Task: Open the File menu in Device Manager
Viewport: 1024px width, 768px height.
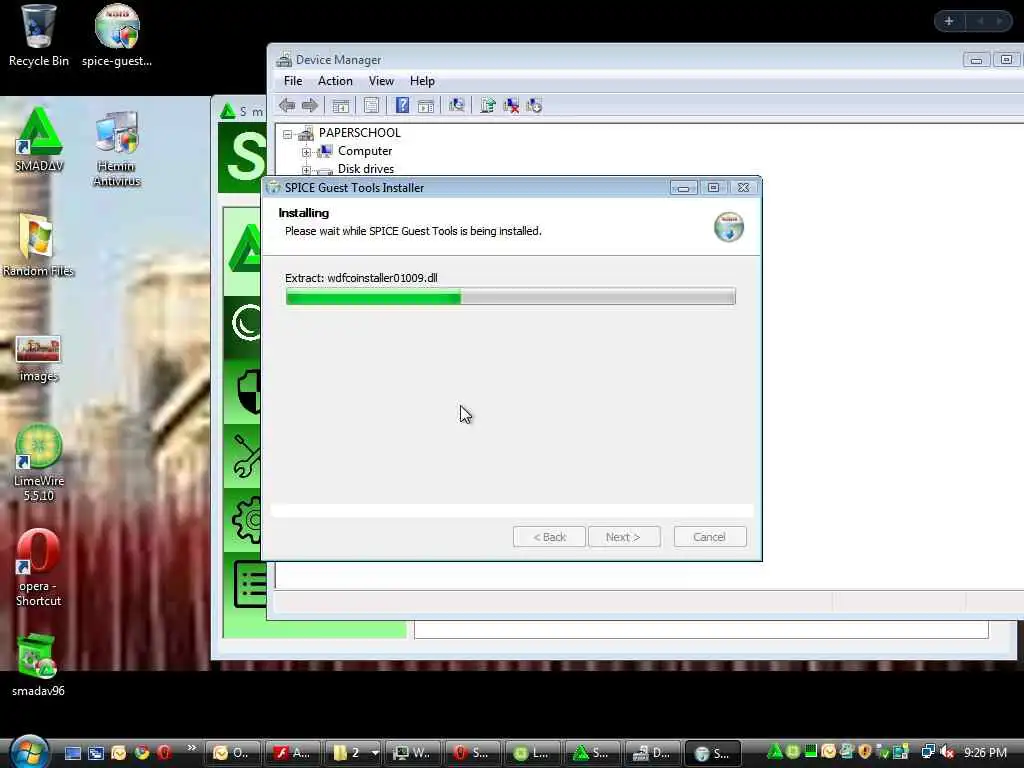Action: 293,81
